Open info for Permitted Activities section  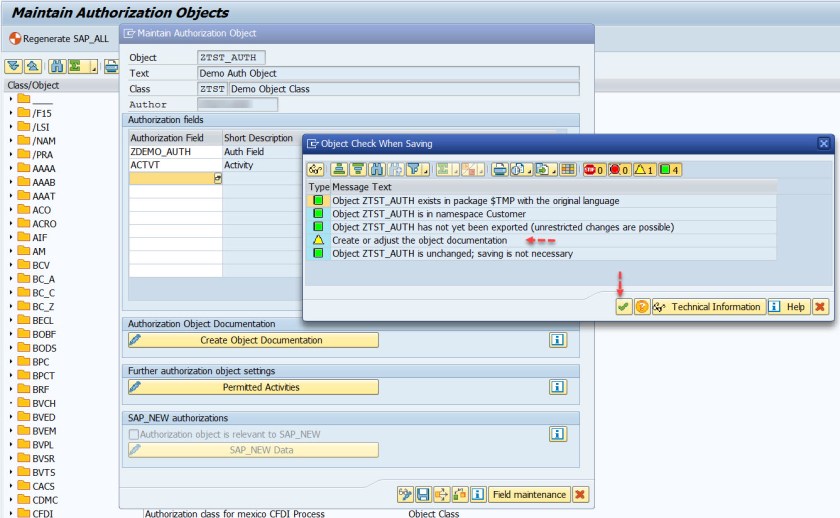point(558,387)
